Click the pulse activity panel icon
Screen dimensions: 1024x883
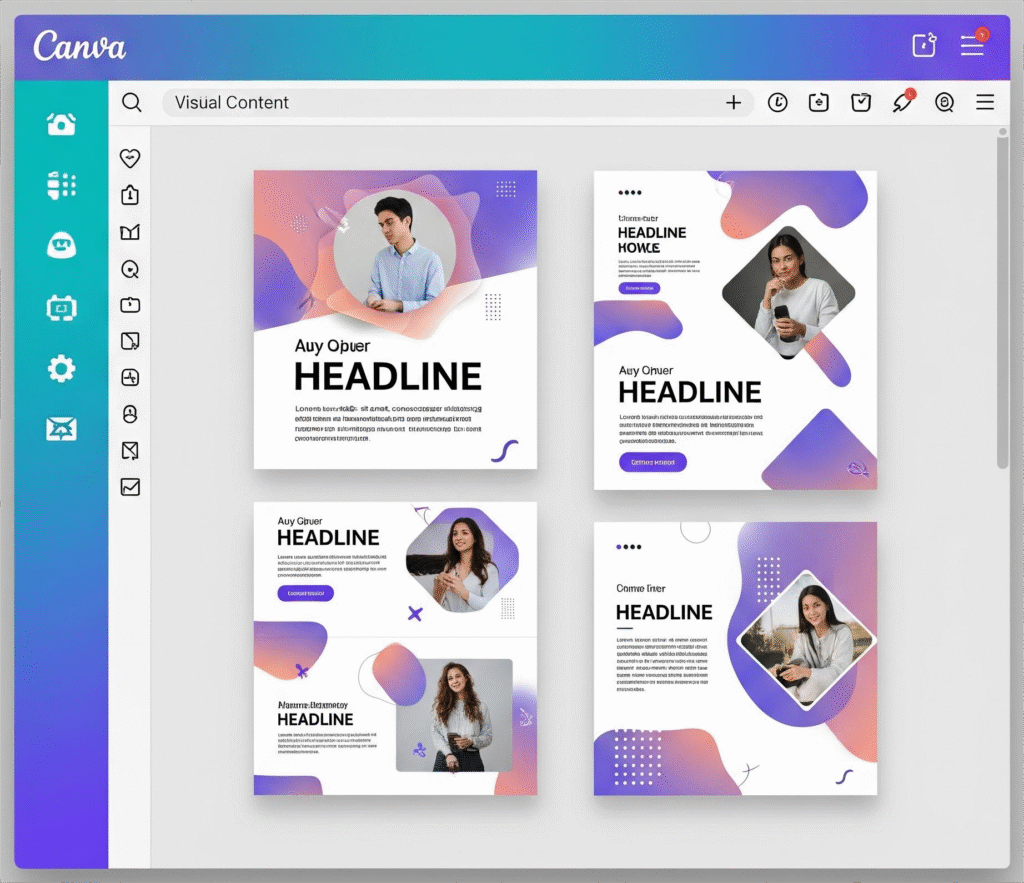pyautogui.click(x=130, y=377)
